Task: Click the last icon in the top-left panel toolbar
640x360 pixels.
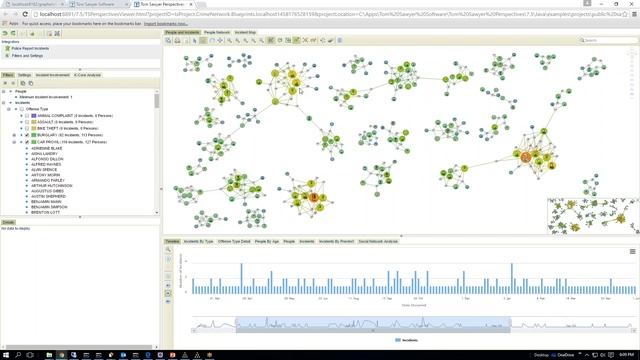Action: (57, 33)
